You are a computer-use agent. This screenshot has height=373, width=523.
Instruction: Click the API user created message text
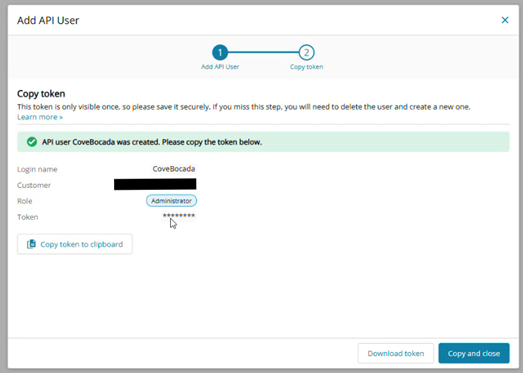point(152,142)
